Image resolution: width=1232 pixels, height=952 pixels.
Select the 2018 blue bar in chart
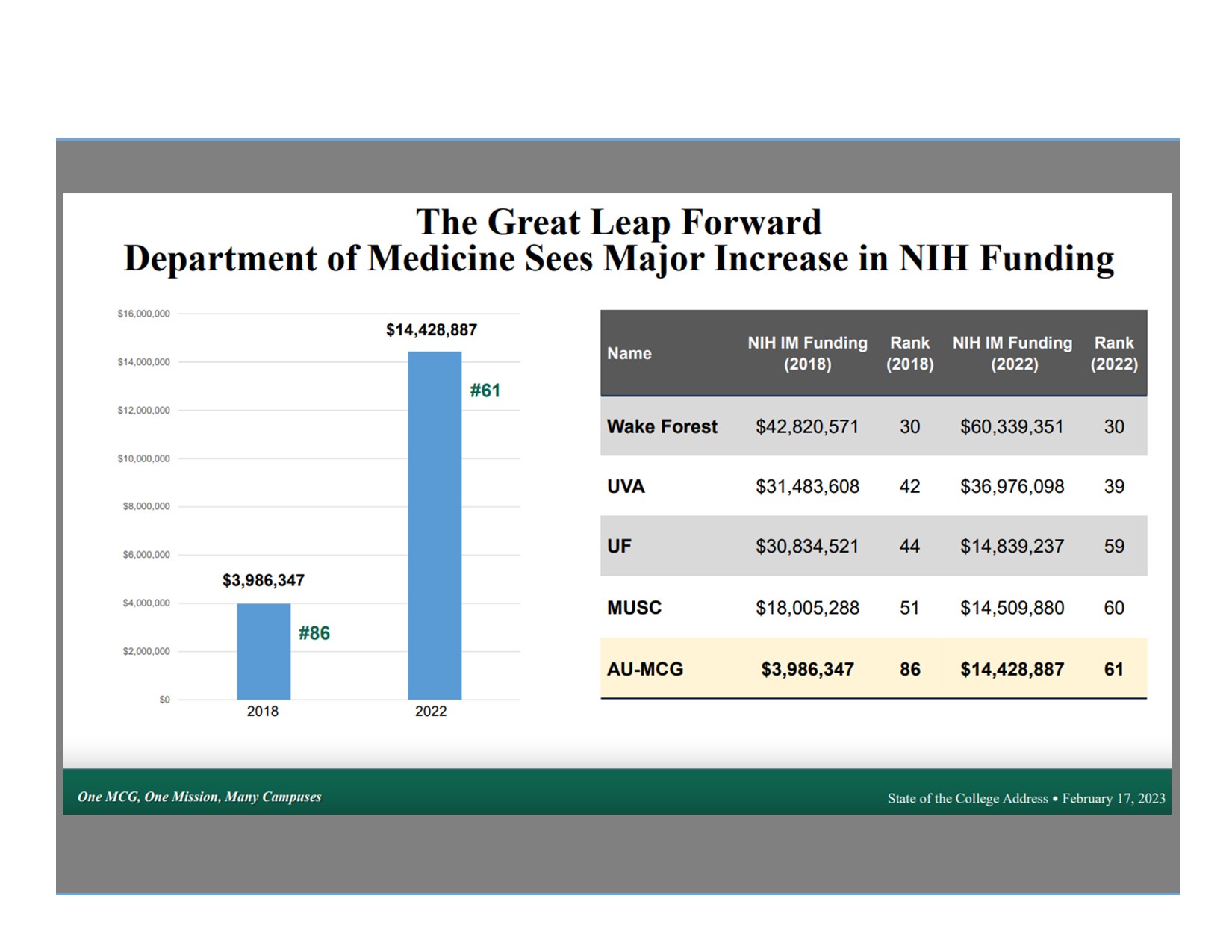pos(264,651)
